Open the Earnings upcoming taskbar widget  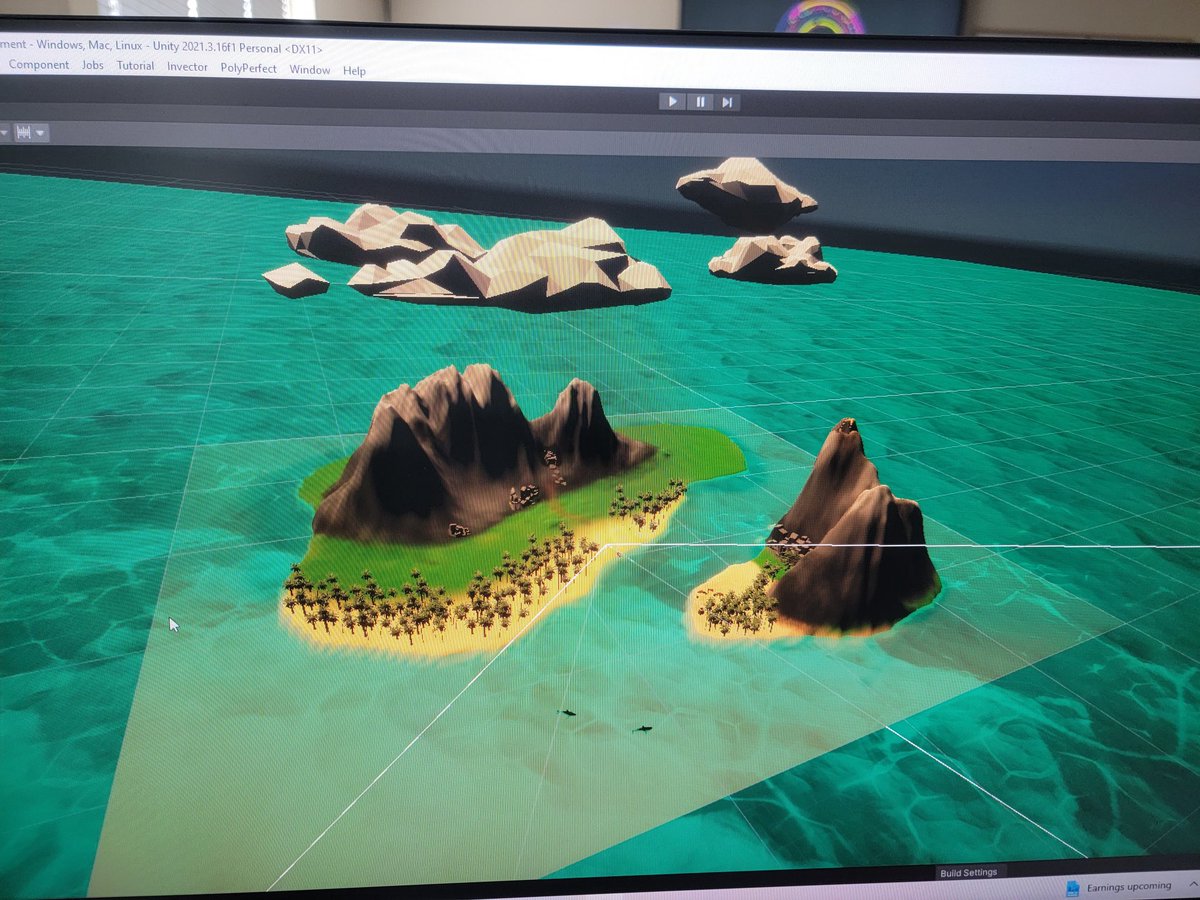click(1120, 887)
